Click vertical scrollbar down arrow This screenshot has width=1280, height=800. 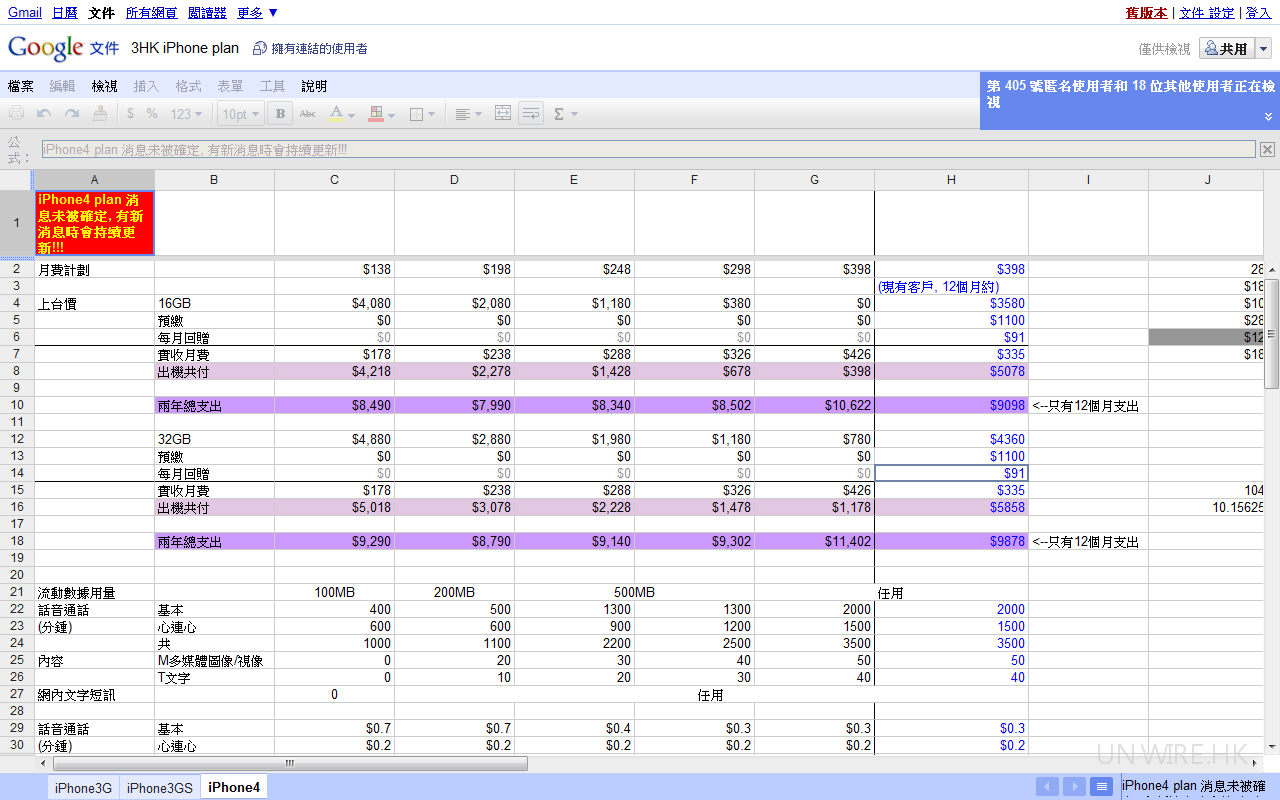pos(1271,747)
